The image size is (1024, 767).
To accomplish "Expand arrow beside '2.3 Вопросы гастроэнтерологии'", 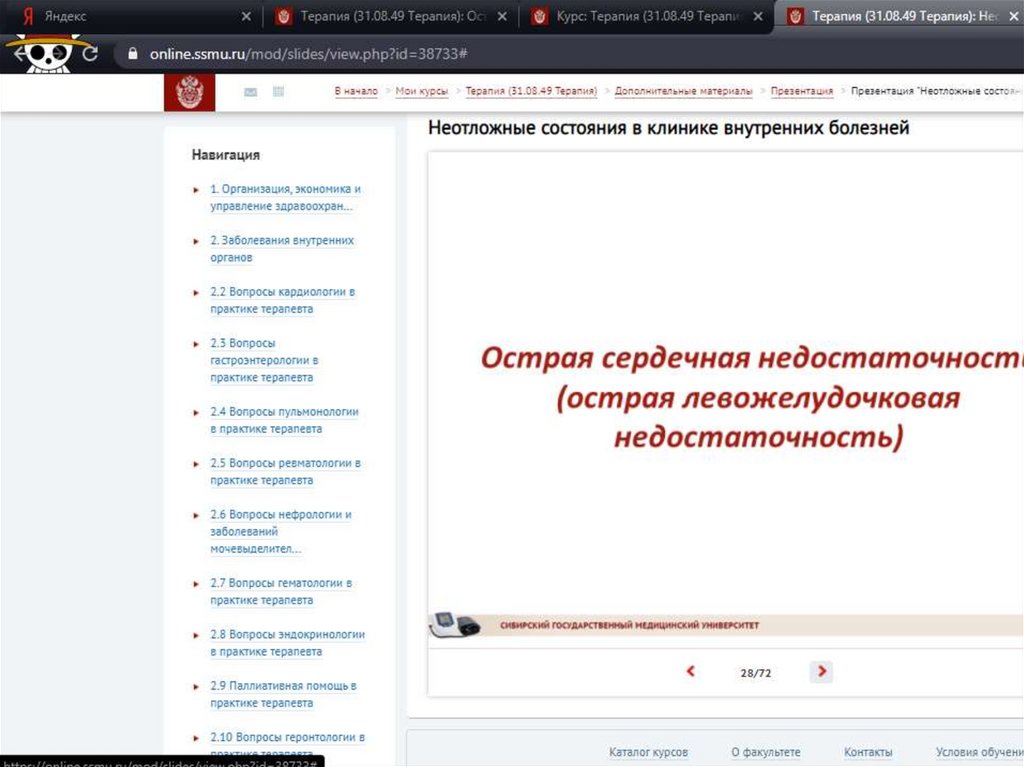I will pyautogui.click(x=196, y=344).
